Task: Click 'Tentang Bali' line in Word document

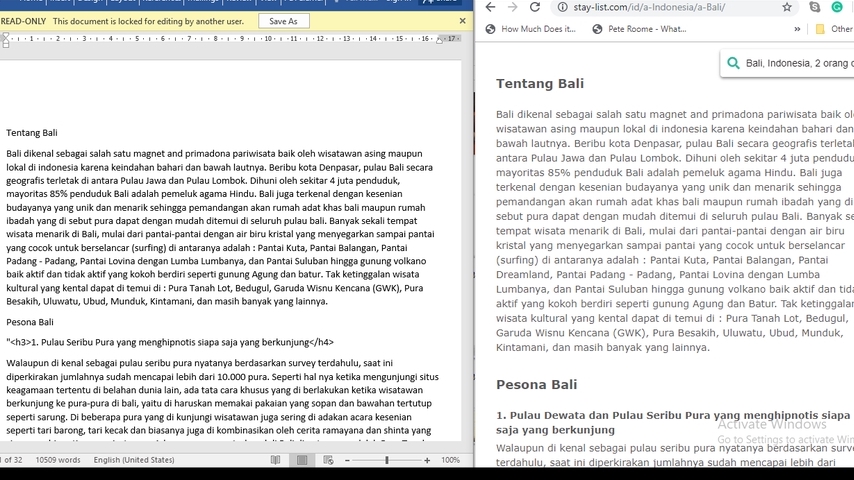Action: coord(32,133)
